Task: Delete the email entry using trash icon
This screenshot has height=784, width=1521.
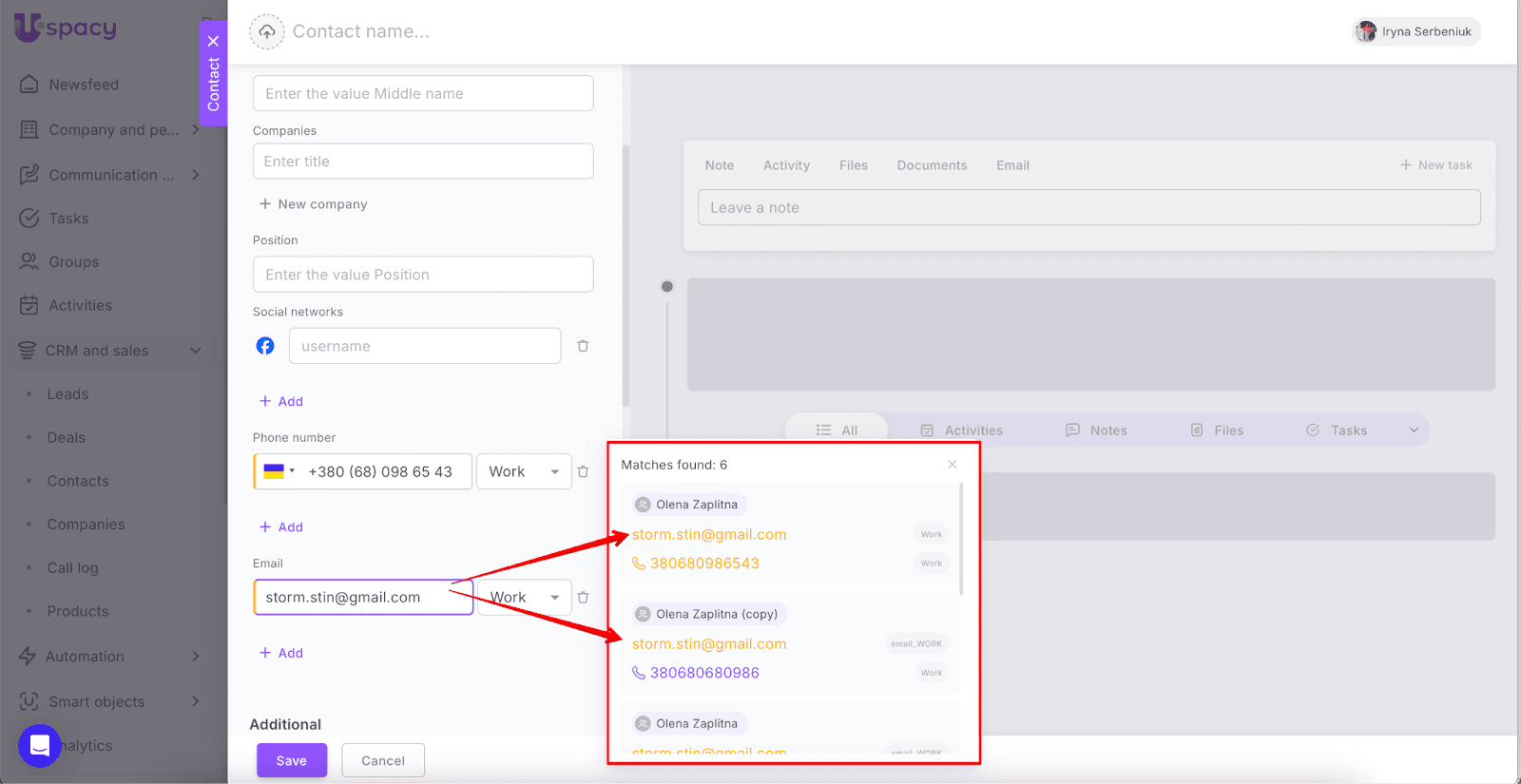Action: click(x=583, y=598)
